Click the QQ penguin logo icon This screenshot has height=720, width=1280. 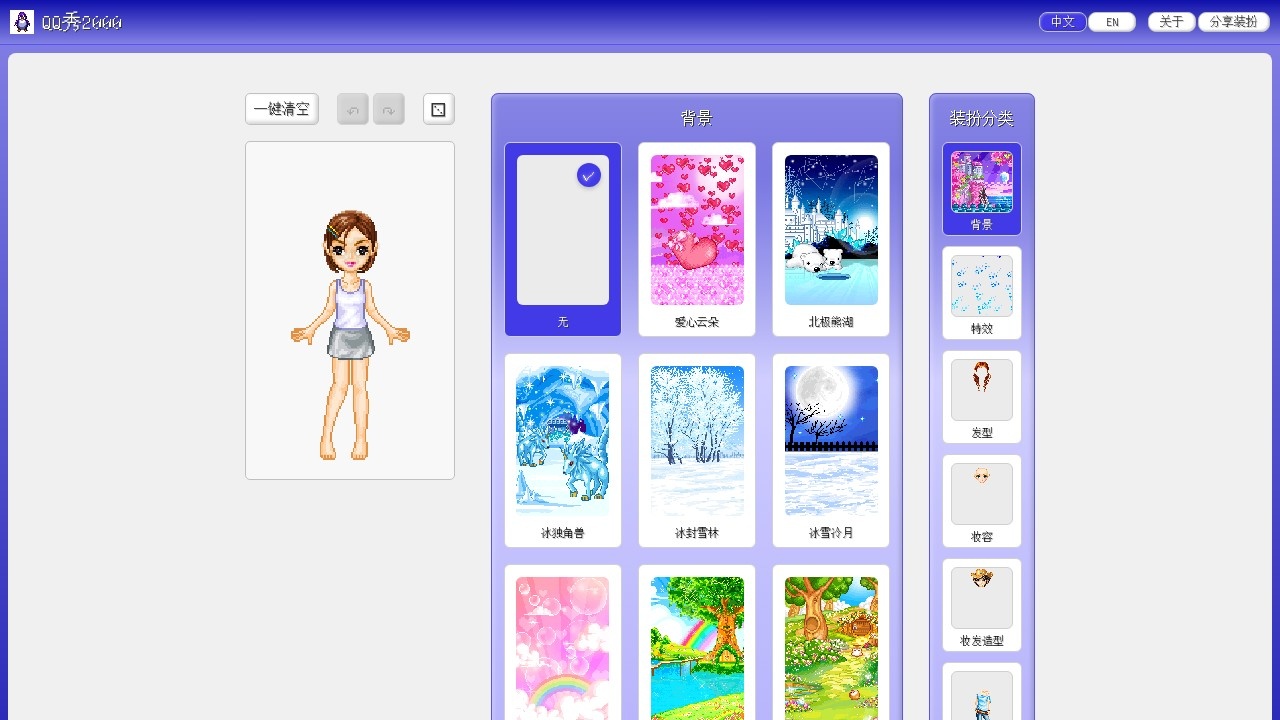point(22,22)
